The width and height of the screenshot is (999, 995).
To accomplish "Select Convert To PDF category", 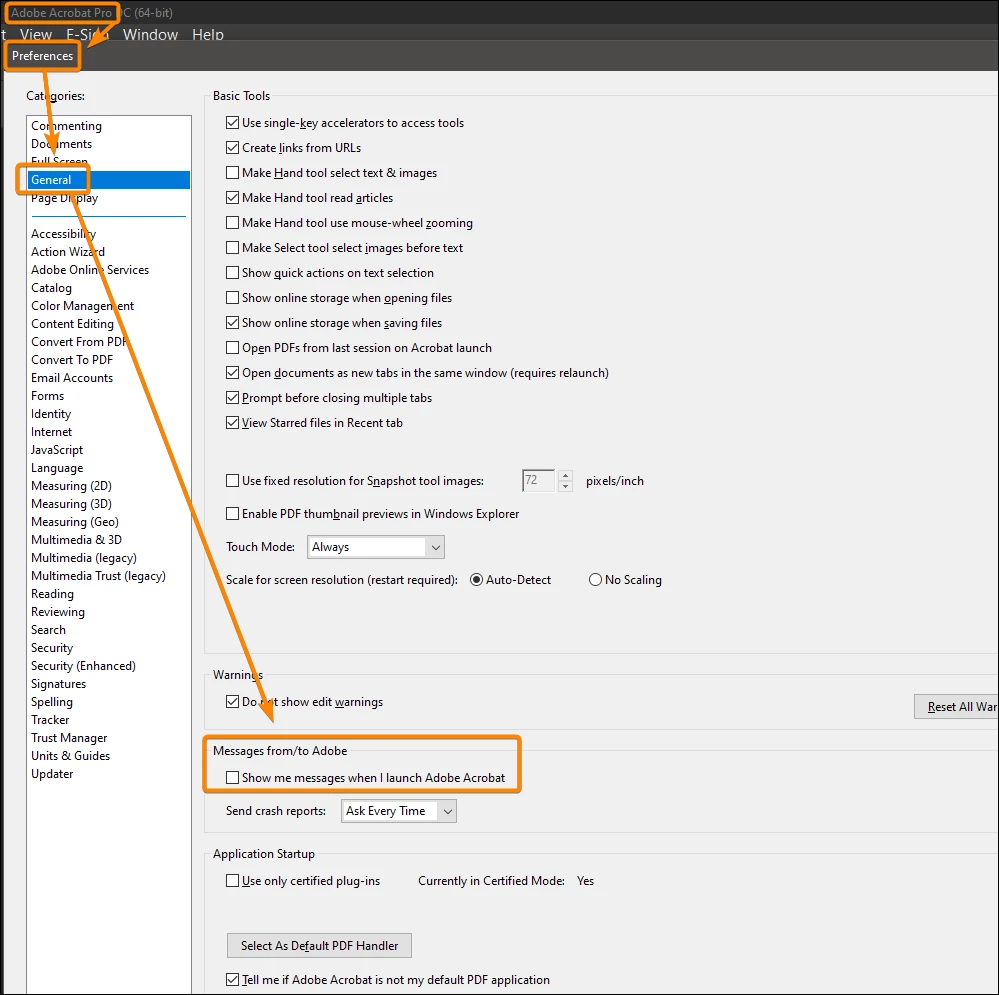I will tap(71, 359).
